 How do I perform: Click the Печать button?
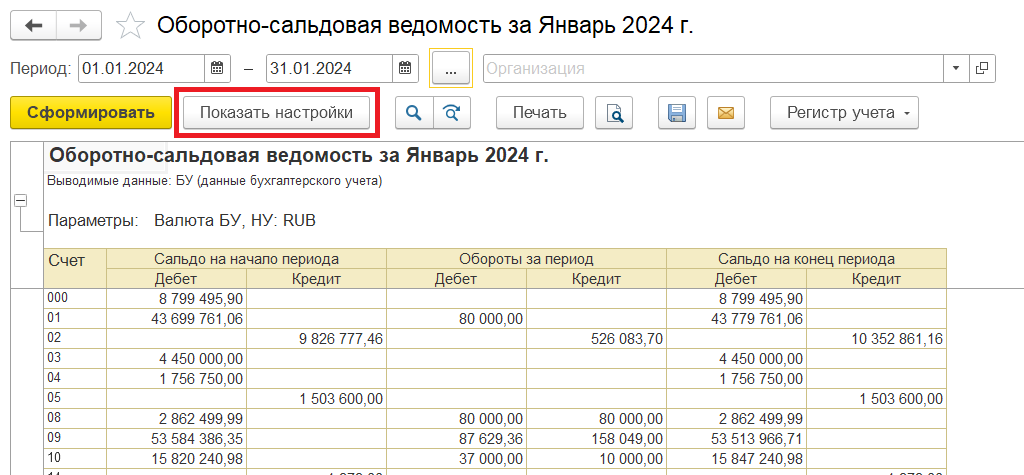[x=540, y=113]
